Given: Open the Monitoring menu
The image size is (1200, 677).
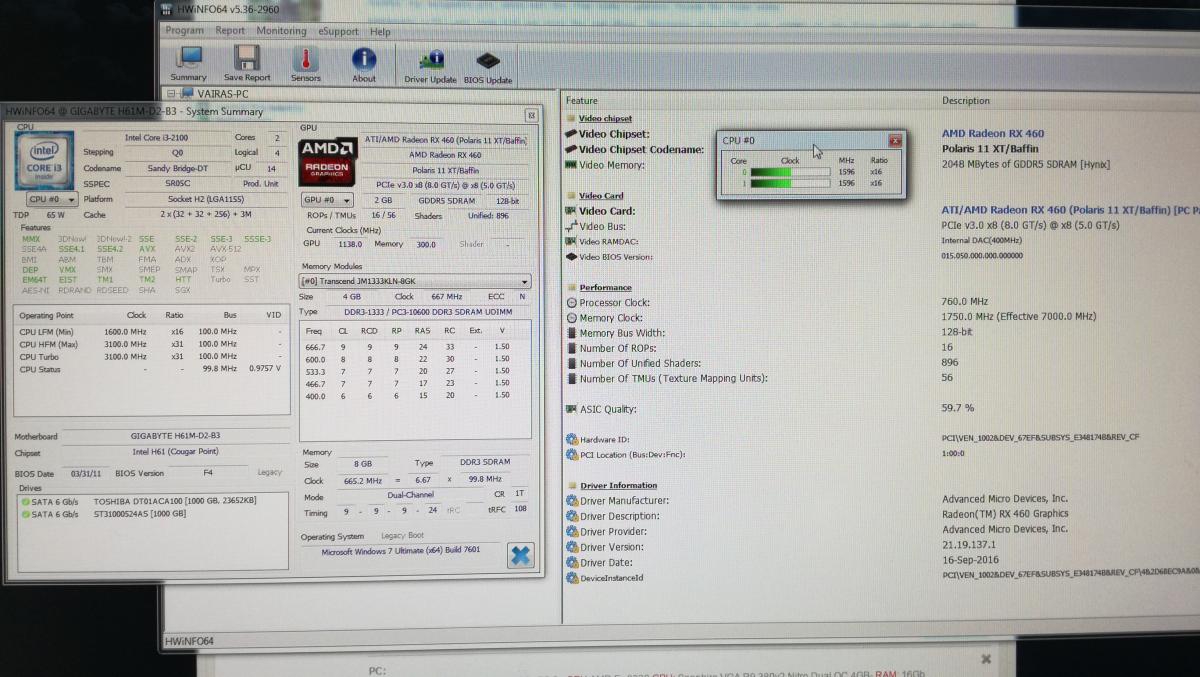Looking at the screenshot, I should (x=281, y=31).
